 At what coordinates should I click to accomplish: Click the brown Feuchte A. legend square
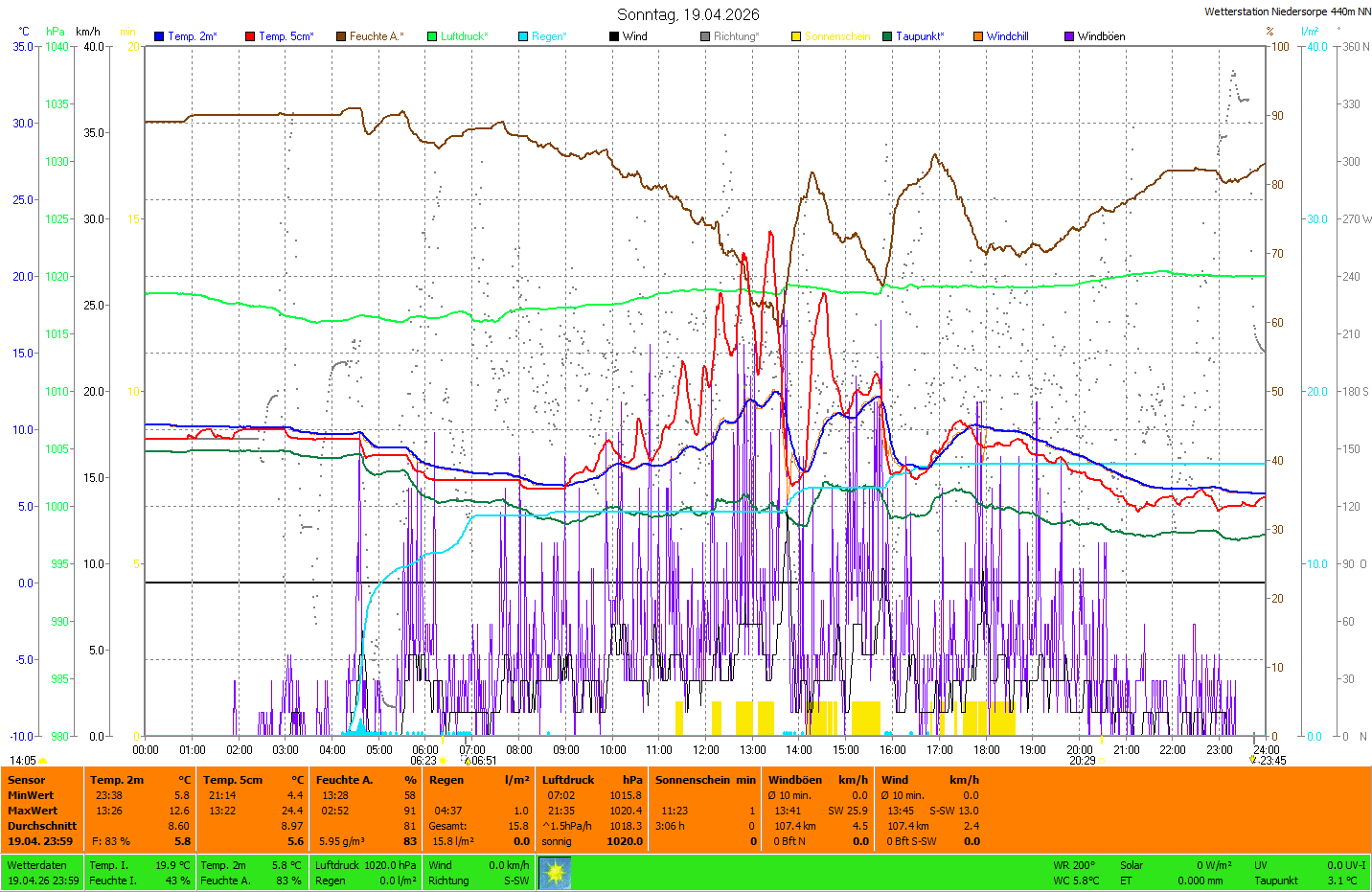click(x=341, y=36)
